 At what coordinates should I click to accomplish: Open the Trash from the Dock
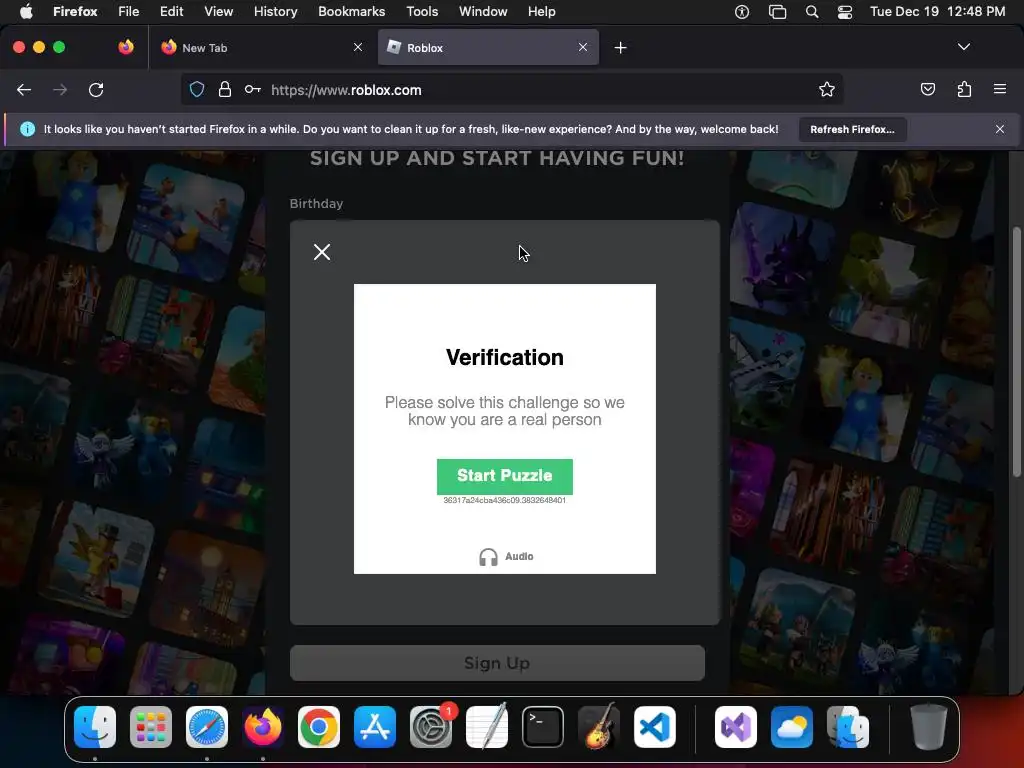[x=928, y=726]
